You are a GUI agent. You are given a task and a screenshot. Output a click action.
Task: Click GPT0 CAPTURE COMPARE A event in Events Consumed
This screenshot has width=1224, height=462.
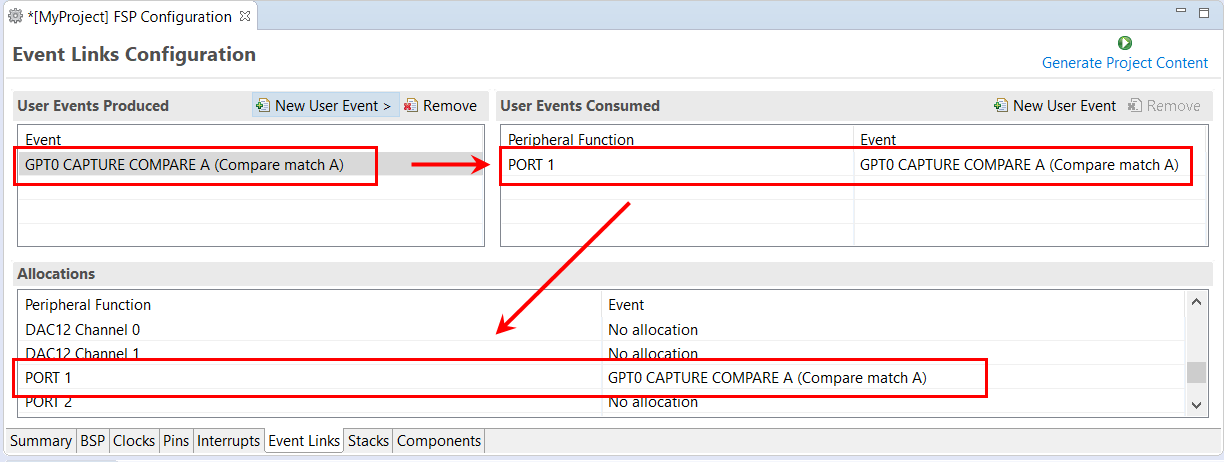point(1019,165)
